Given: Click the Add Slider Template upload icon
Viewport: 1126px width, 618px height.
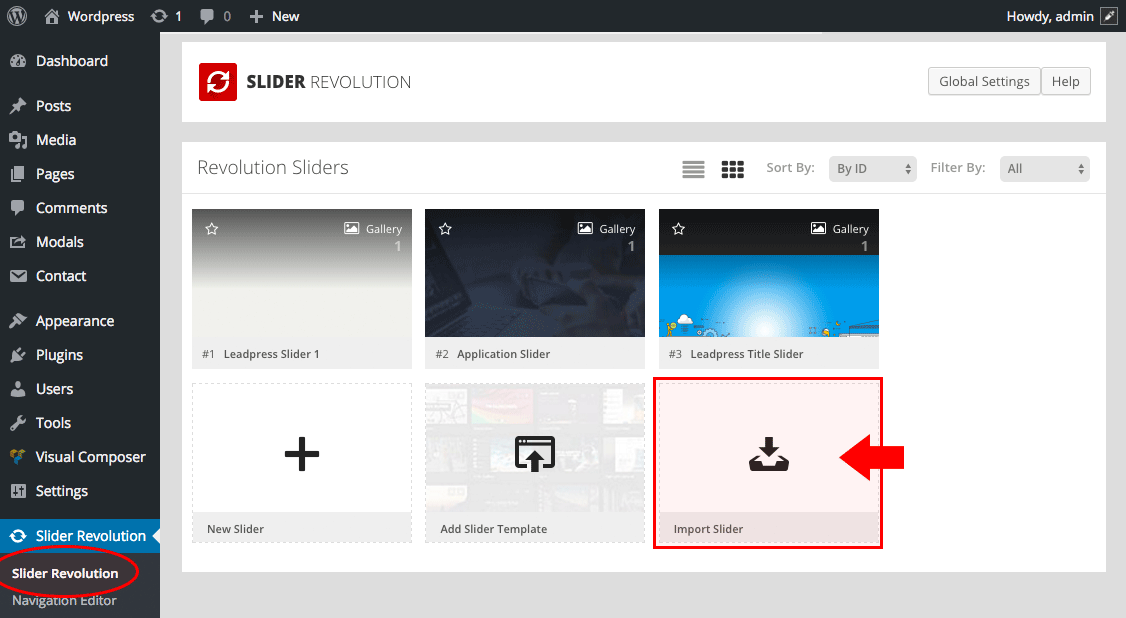Looking at the screenshot, I should pos(535,454).
